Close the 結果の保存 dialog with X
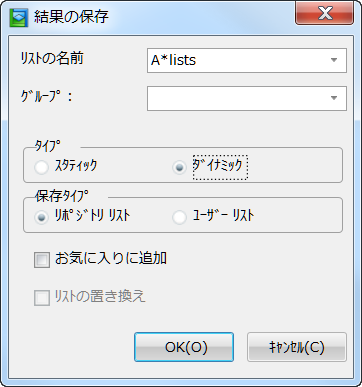The width and height of the screenshot is (362, 387). [324, 13]
